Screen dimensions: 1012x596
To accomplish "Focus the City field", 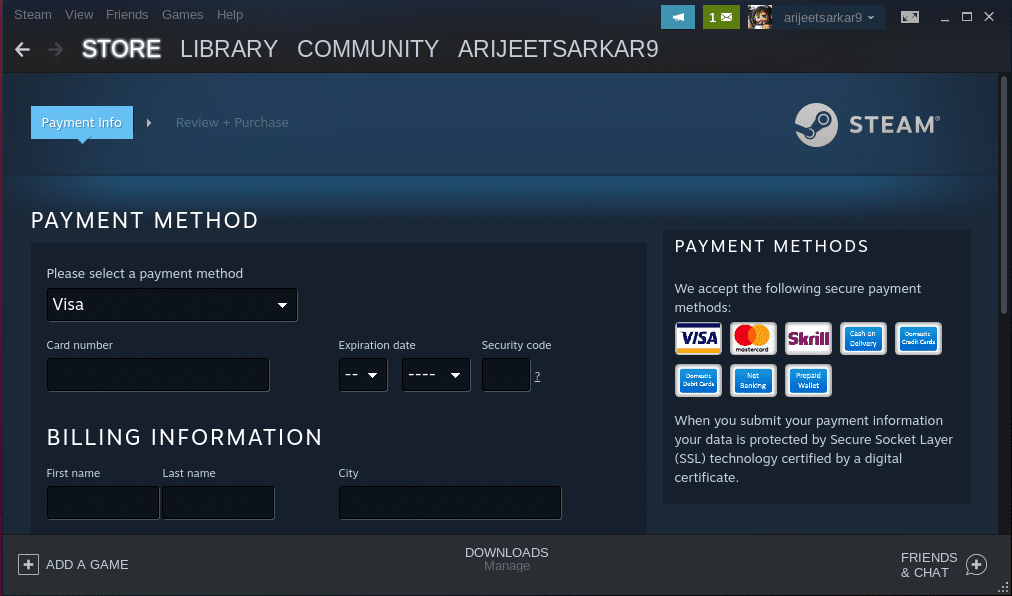I will point(450,503).
